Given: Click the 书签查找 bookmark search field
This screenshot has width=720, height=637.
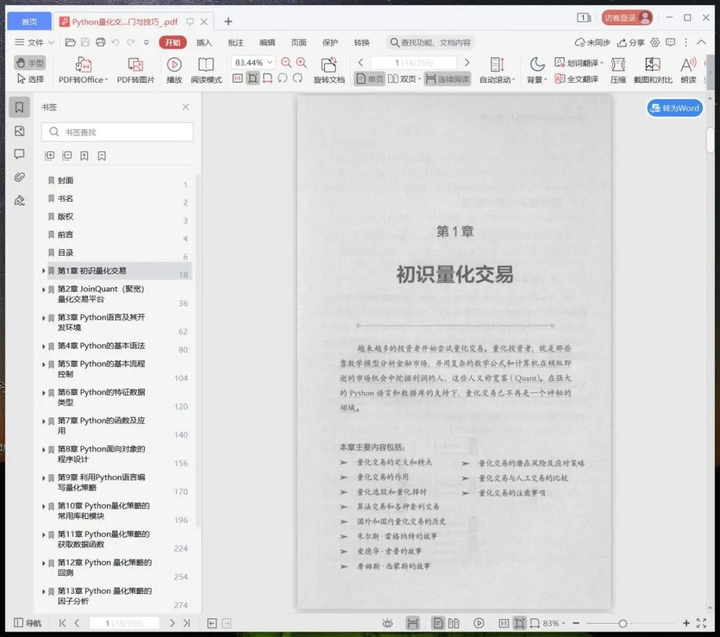Looking at the screenshot, I should pyautogui.click(x=118, y=132).
